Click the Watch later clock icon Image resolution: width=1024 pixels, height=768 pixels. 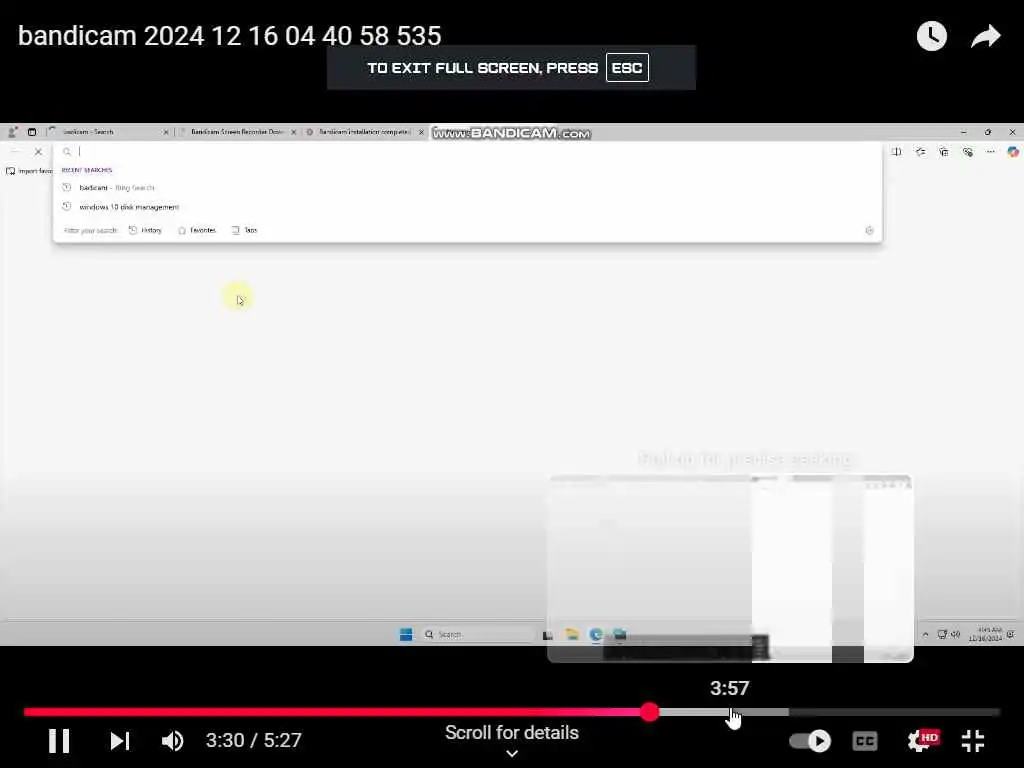(931, 36)
